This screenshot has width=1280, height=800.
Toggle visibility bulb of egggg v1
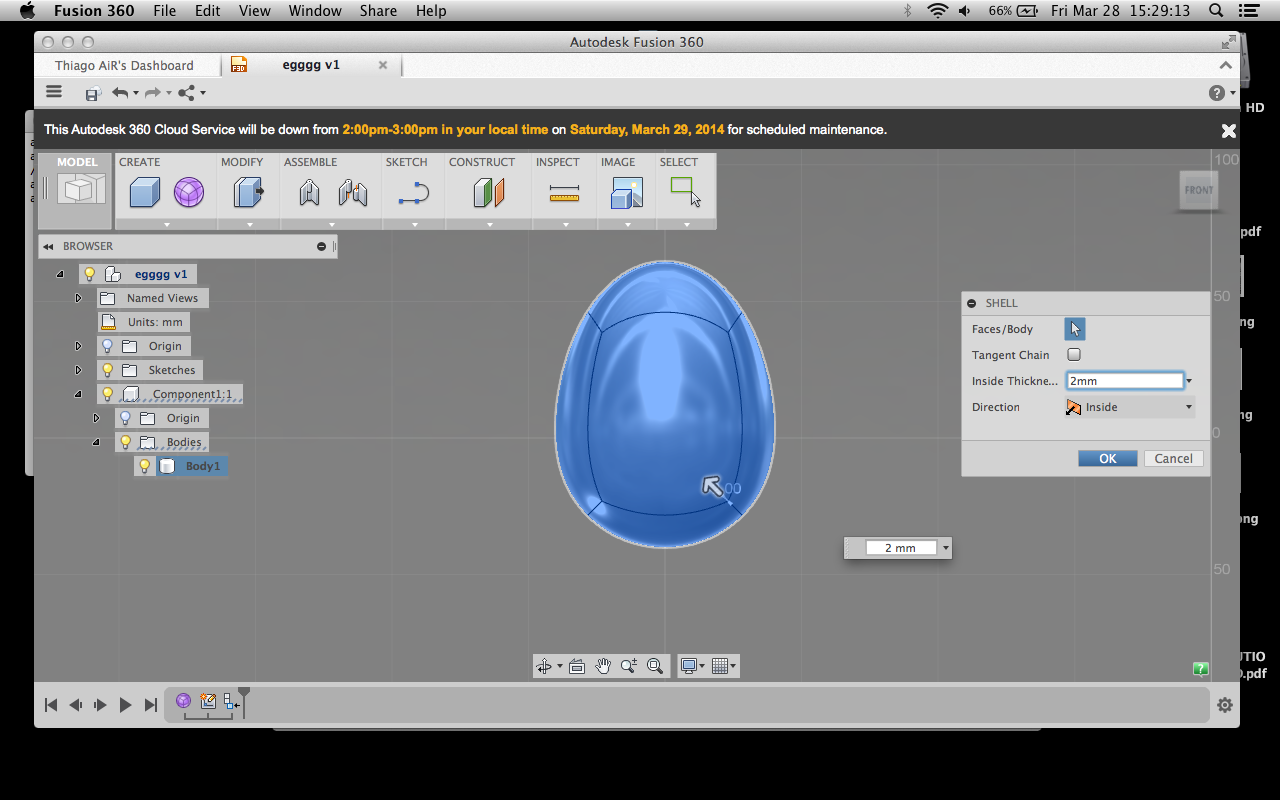(x=89, y=274)
